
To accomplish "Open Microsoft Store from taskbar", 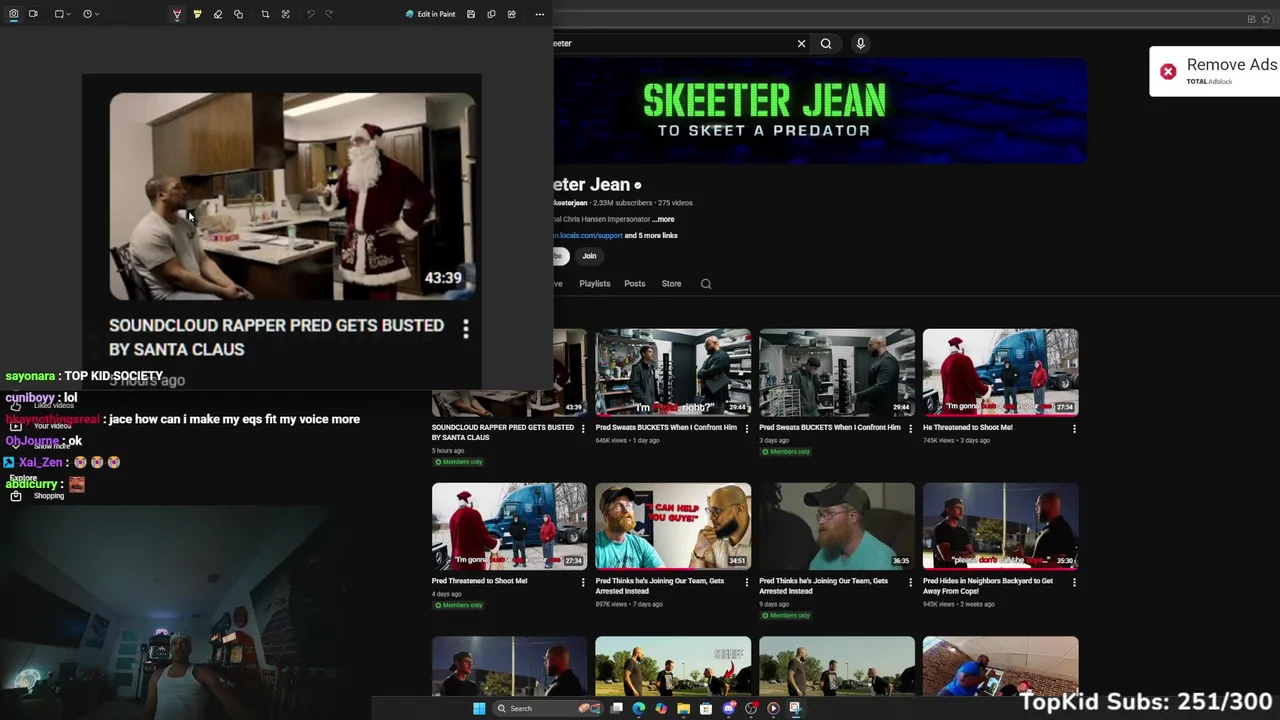I will [x=706, y=708].
